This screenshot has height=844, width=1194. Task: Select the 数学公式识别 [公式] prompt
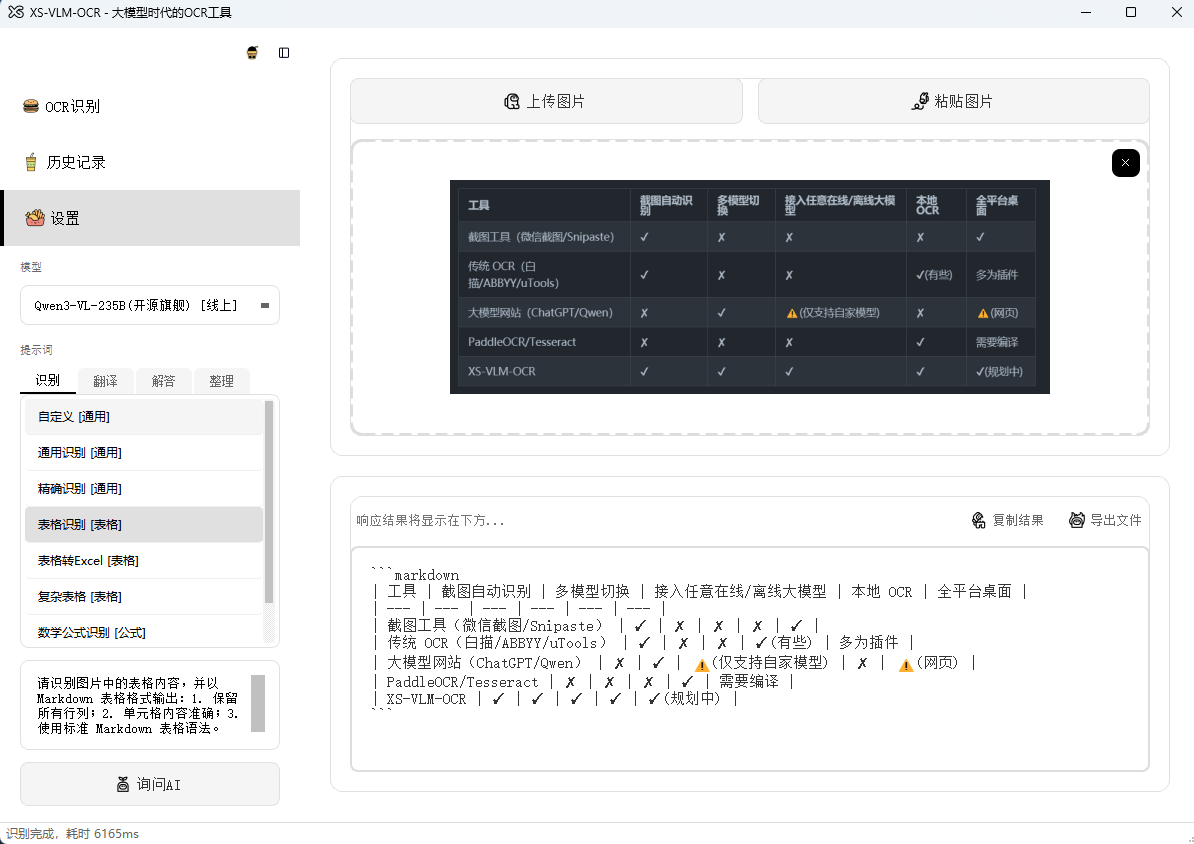tap(144, 631)
